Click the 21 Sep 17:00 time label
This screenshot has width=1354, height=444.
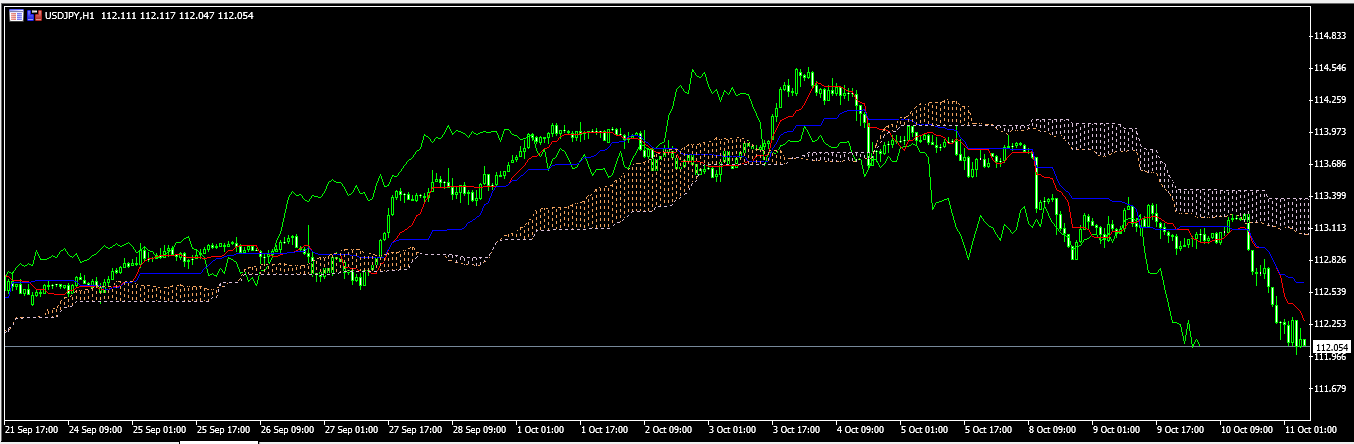click(31, 429)
